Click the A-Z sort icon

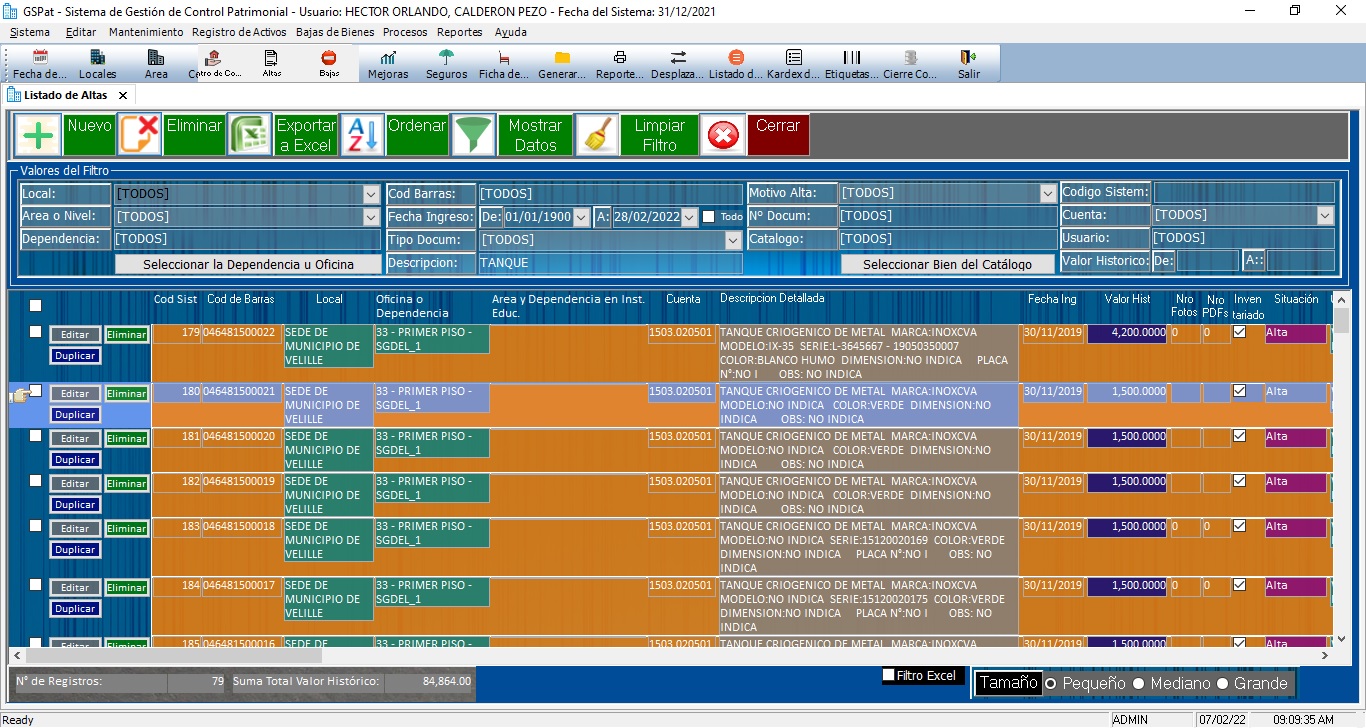[362, 134]
